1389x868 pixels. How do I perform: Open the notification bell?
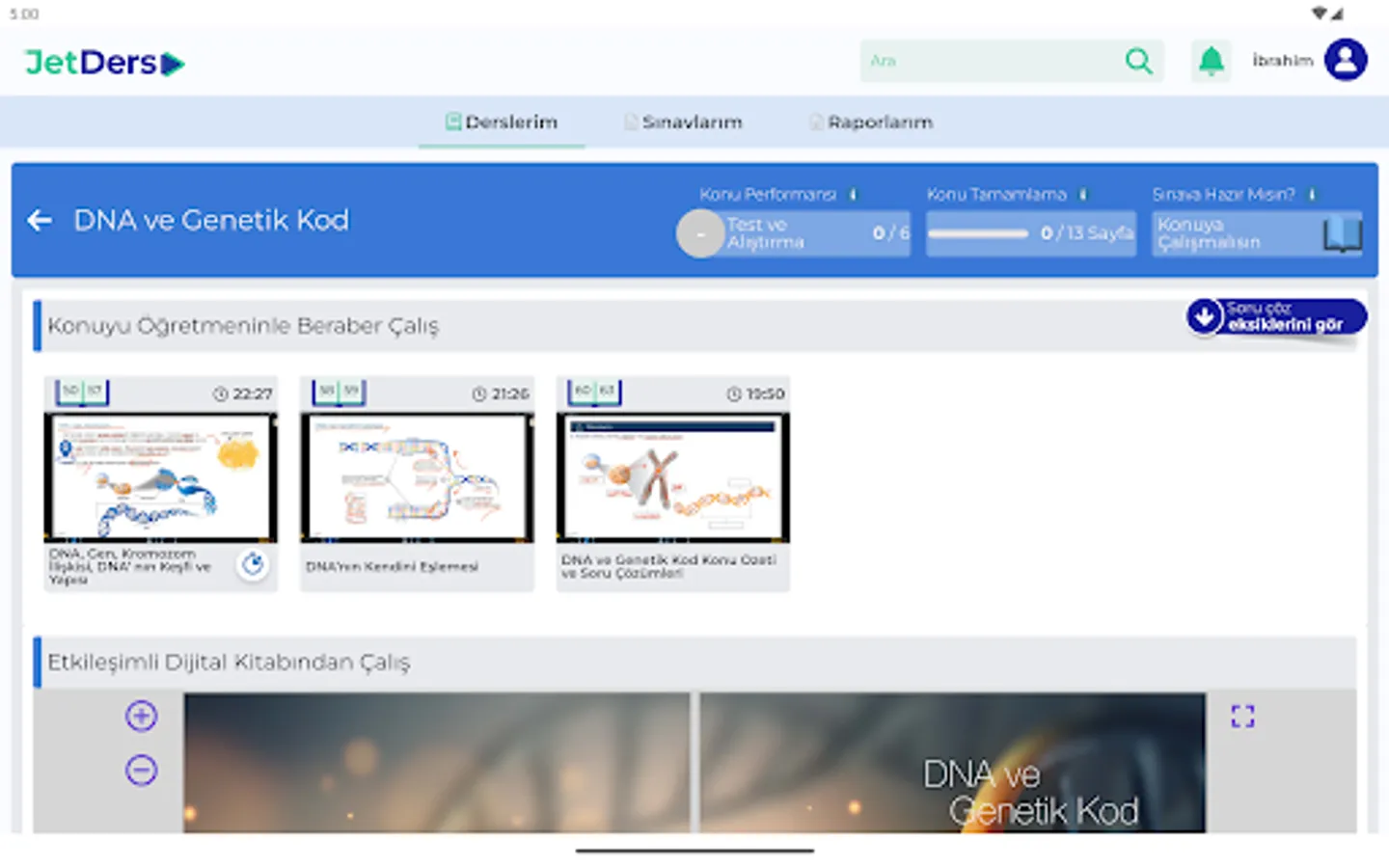coord(1211,60)
